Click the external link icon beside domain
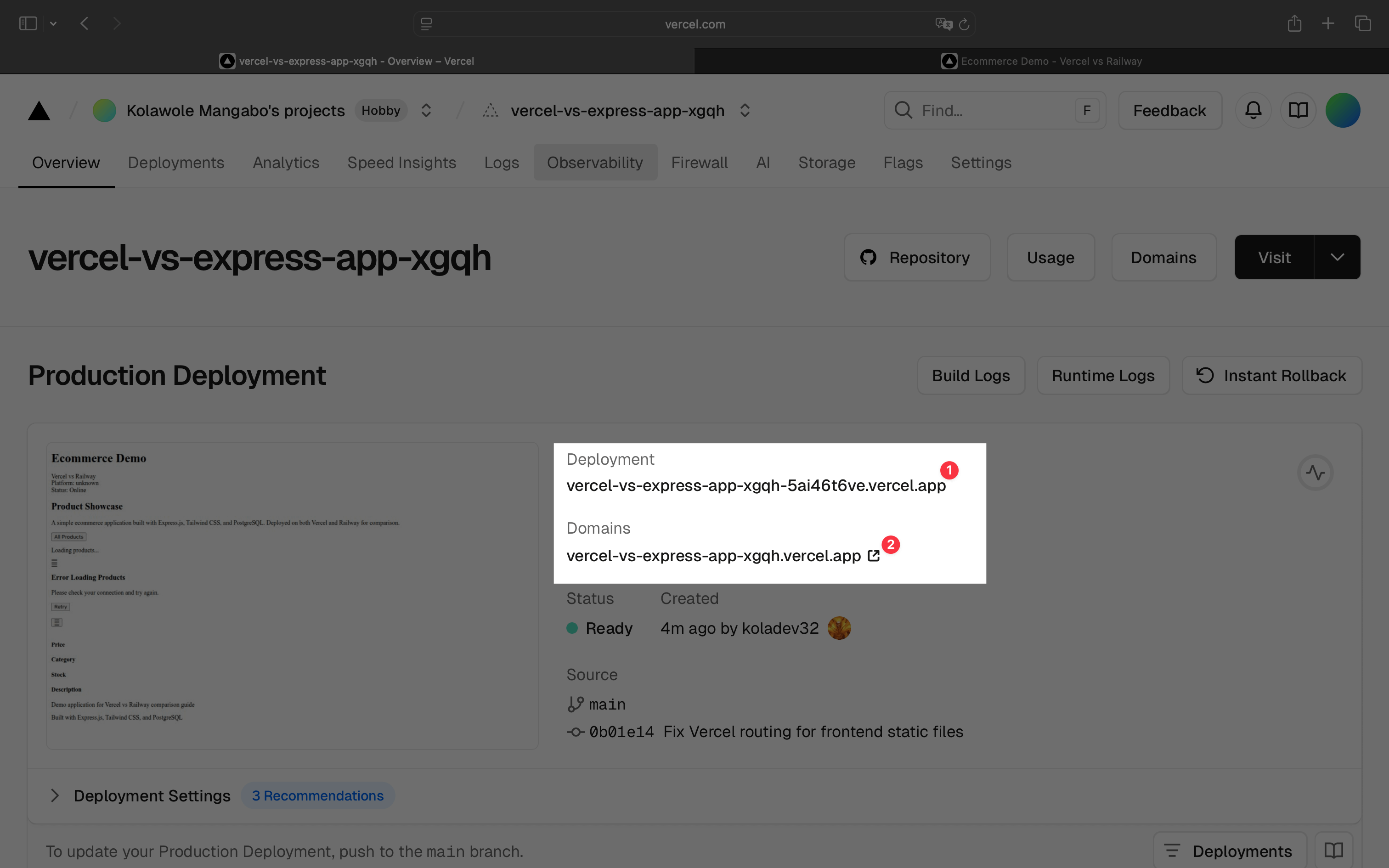Screen dimensions: 1389x868 [874, 556]
